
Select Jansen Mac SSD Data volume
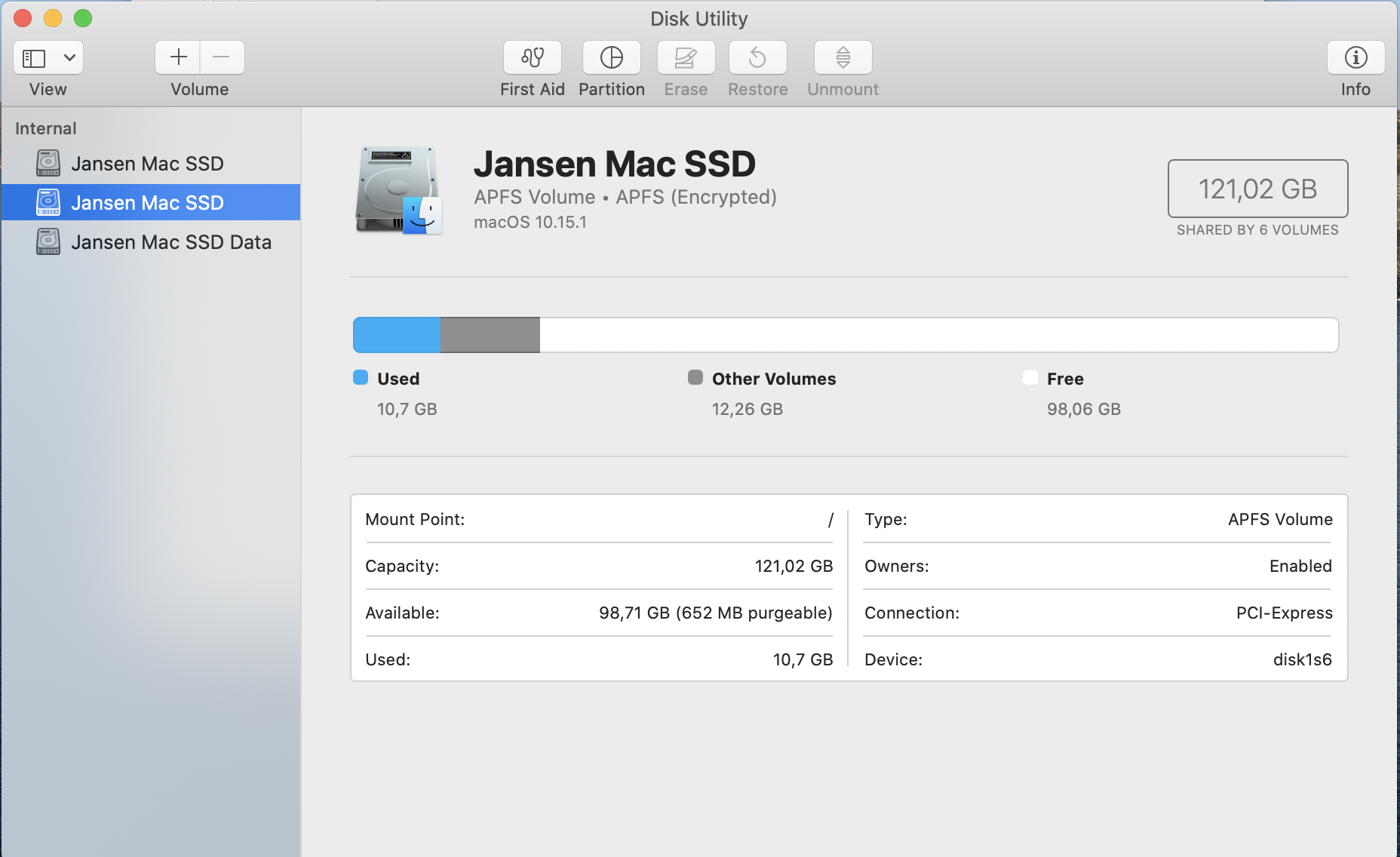click(x=151, y=242)
